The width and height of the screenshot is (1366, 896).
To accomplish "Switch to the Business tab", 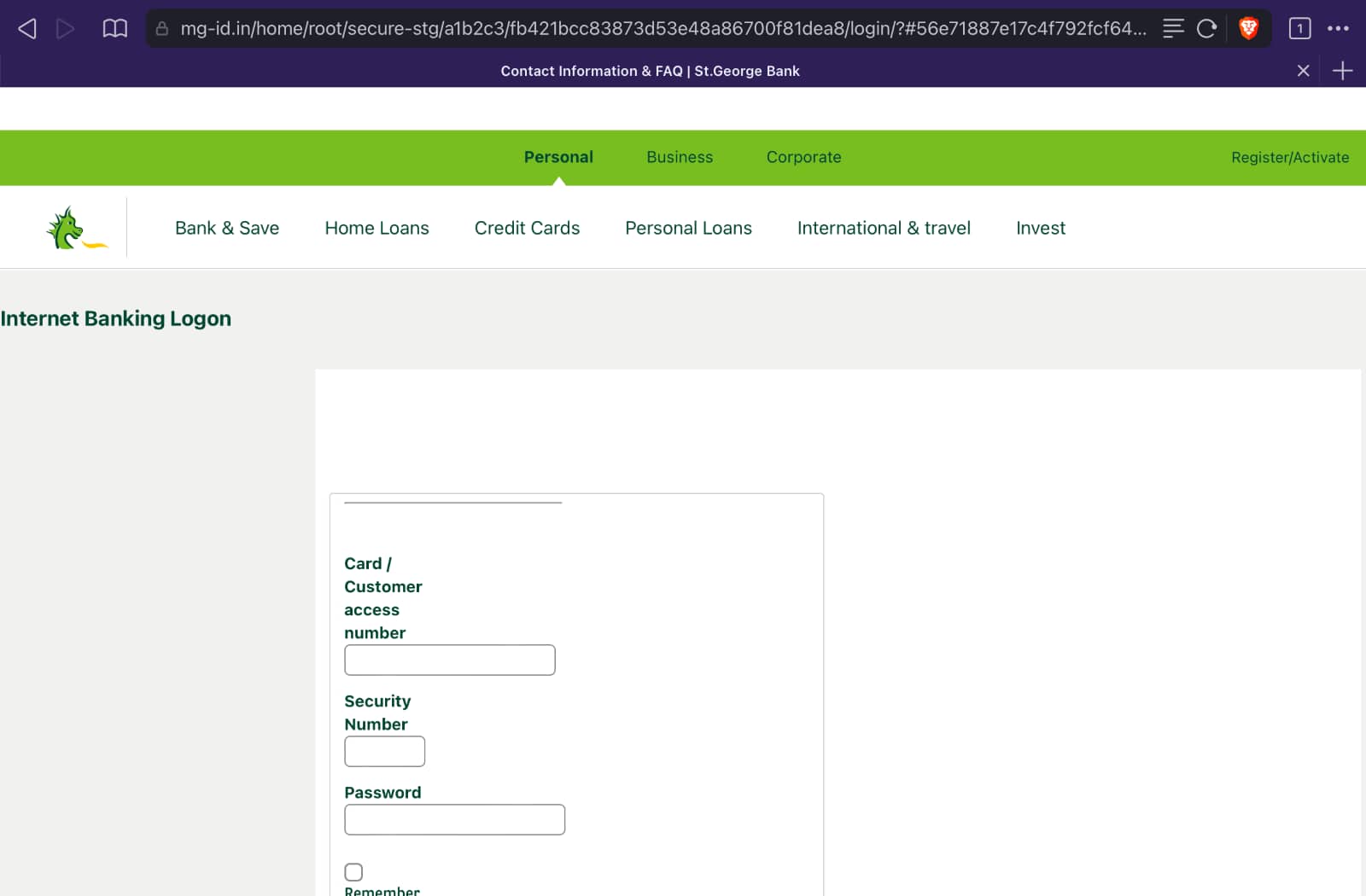I will [x=680, y=157].
